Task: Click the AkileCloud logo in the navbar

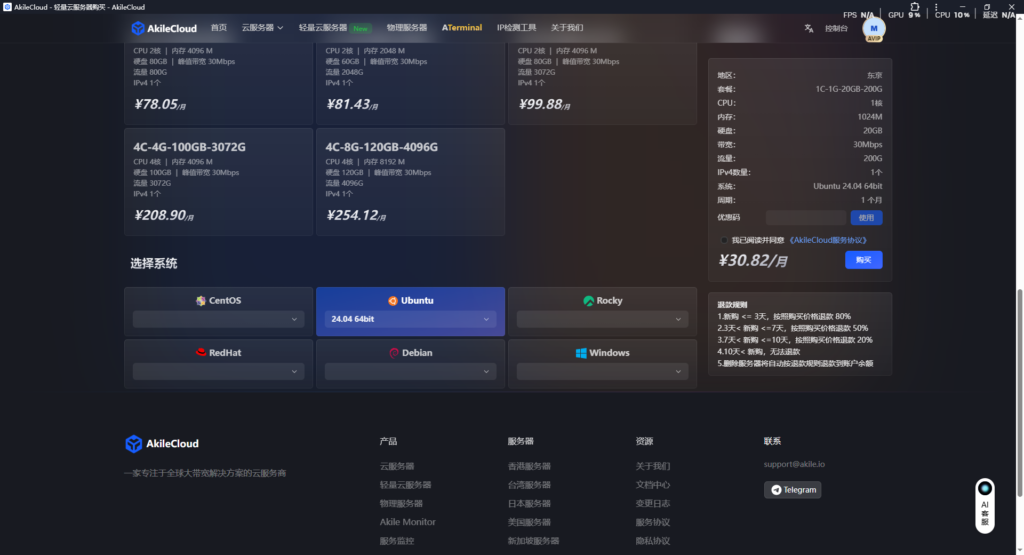Action: (x=164, y=28)
